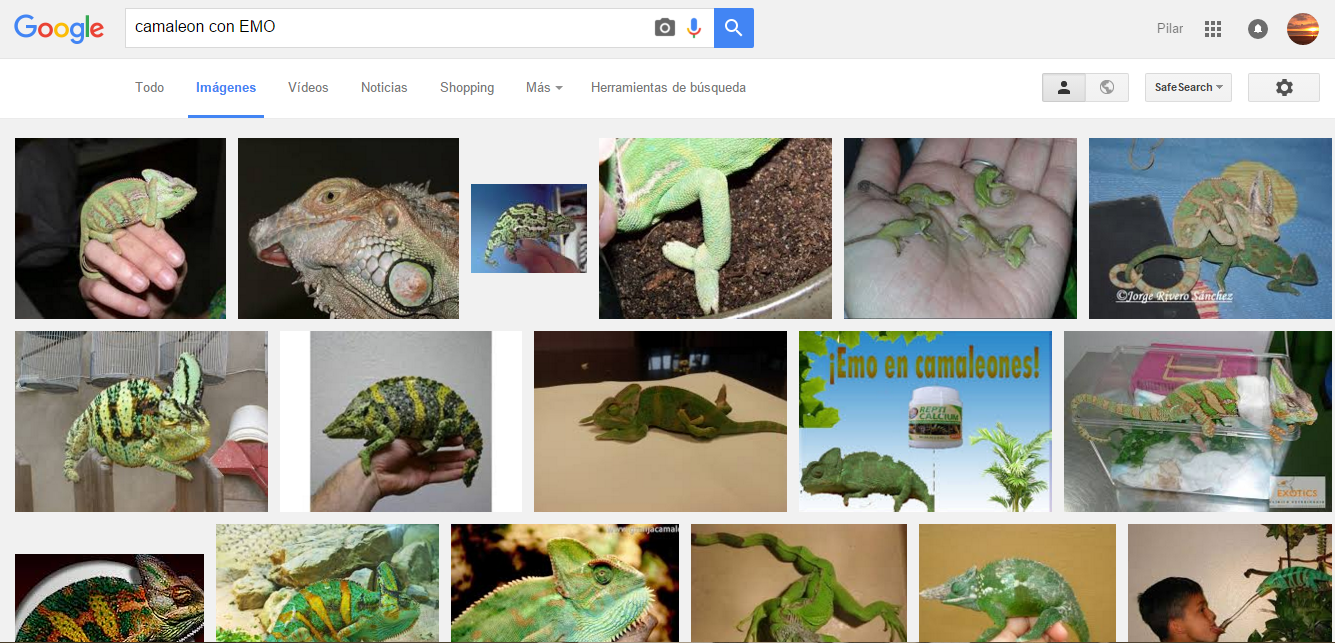The image size is (1335, 643).
Task: Open the Shopping results link
Action: tap(467, 88)
